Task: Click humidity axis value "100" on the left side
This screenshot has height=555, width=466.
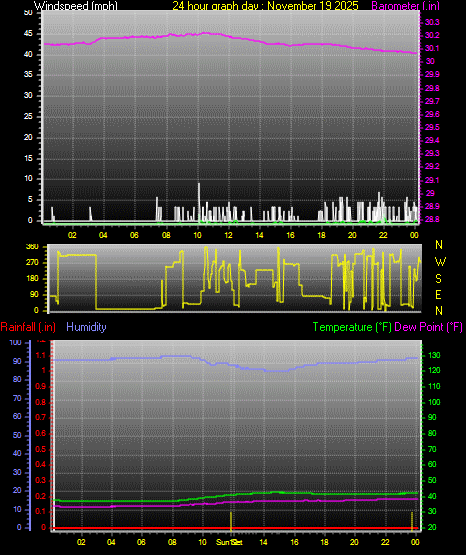Action: point(16,342)
